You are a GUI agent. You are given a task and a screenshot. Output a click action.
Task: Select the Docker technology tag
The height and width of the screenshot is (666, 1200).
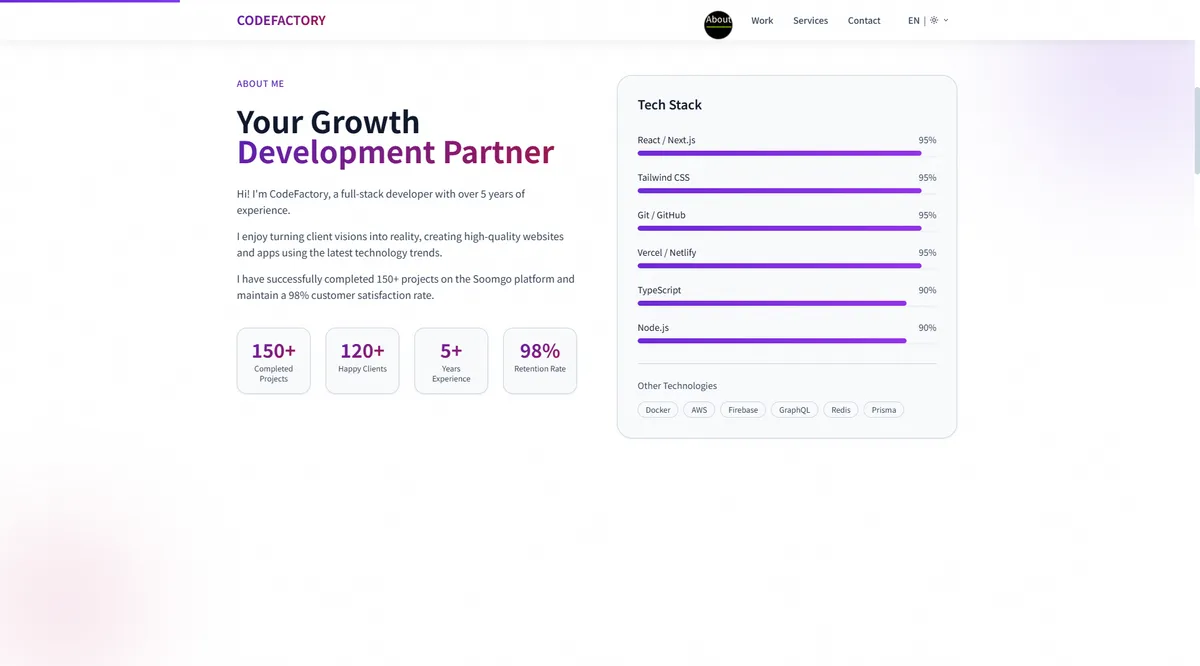[x=658, y=410]
